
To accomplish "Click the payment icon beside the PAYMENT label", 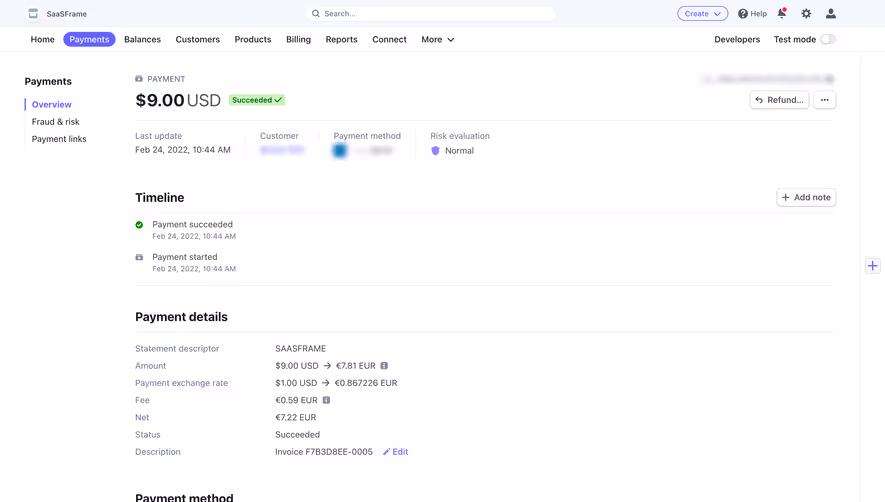I will click(x=139, y=79).
